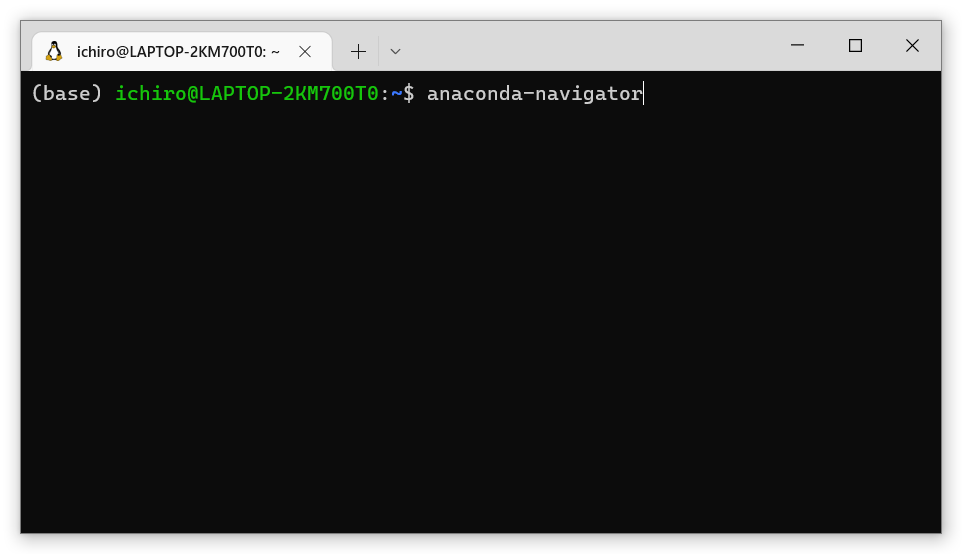Click the empty black terminal output area

pyautogui.click(x=480, y=320)
